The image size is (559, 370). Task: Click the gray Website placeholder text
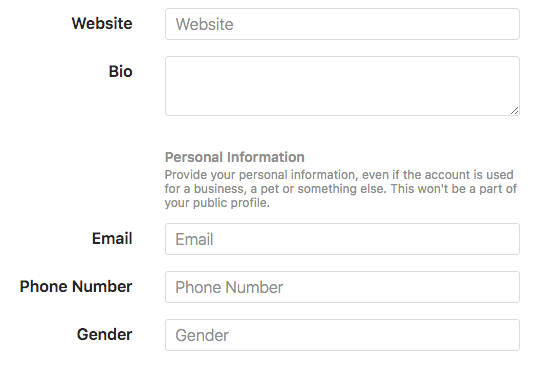(x=204, y=24)
